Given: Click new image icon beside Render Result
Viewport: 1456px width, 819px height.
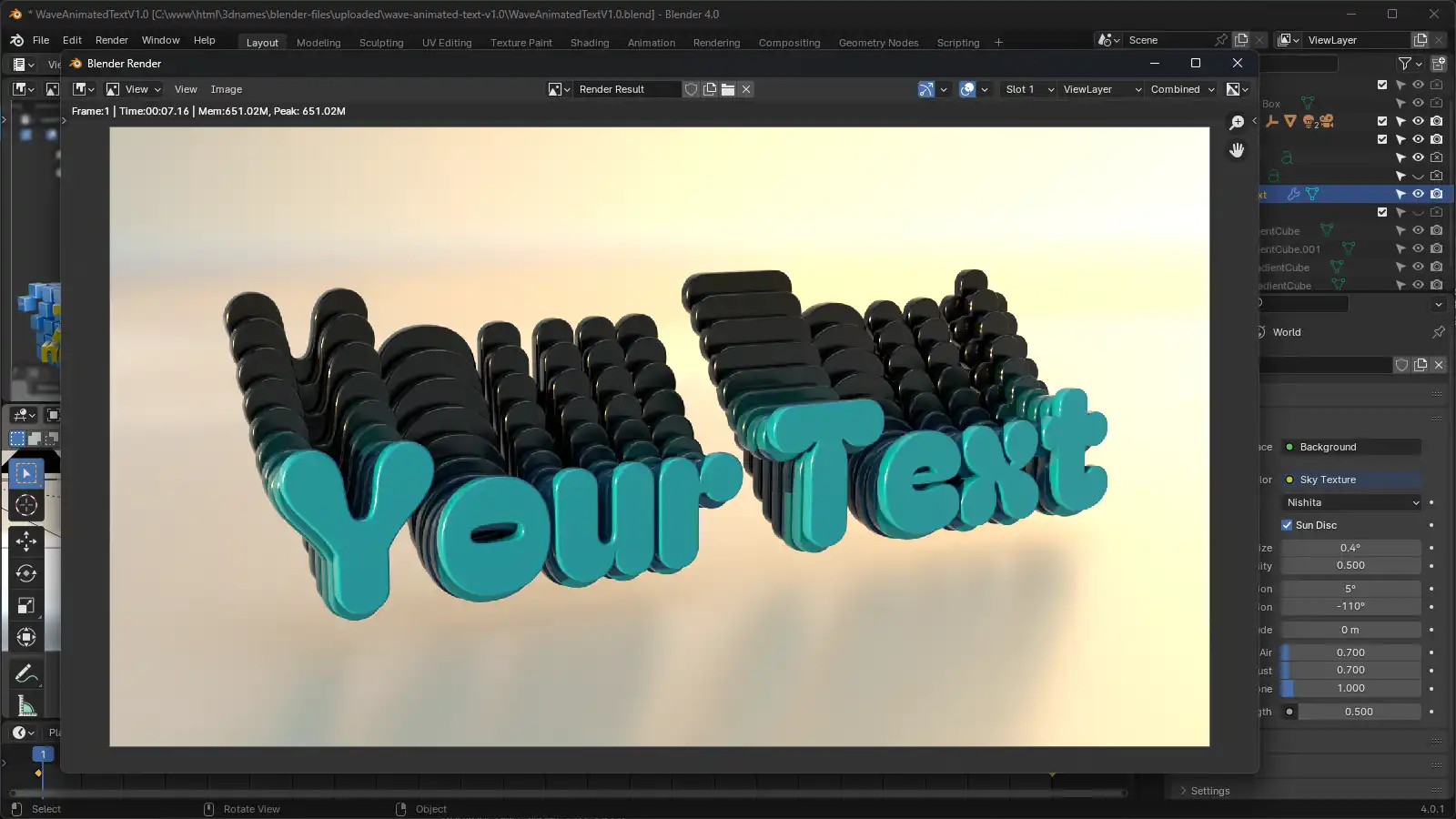Looking at the screenshot, I should pos(710,89).
